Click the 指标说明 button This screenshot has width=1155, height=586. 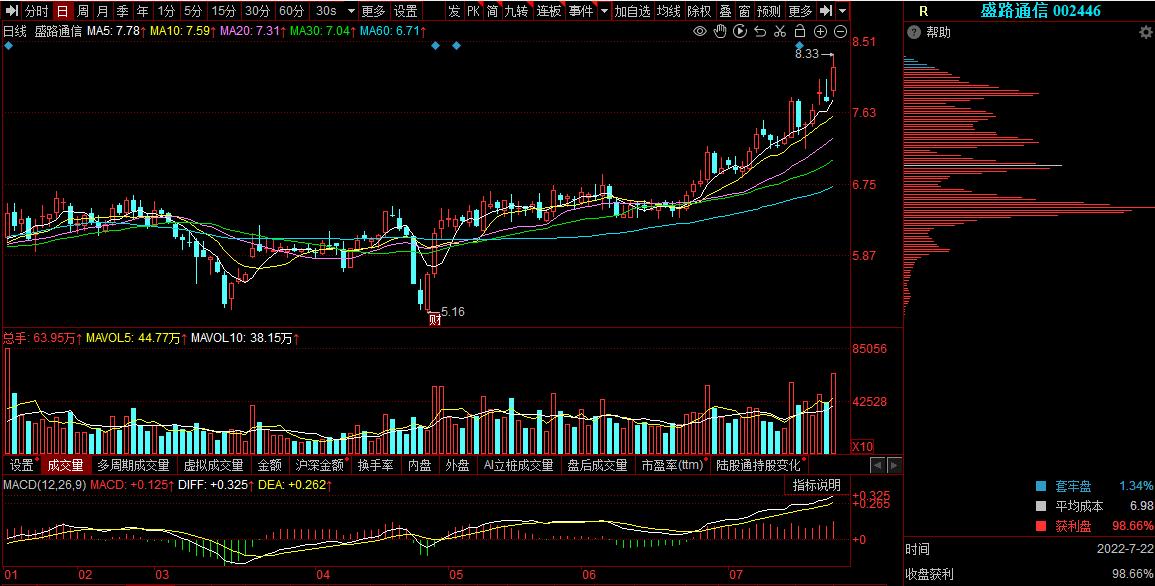point(817,485)
